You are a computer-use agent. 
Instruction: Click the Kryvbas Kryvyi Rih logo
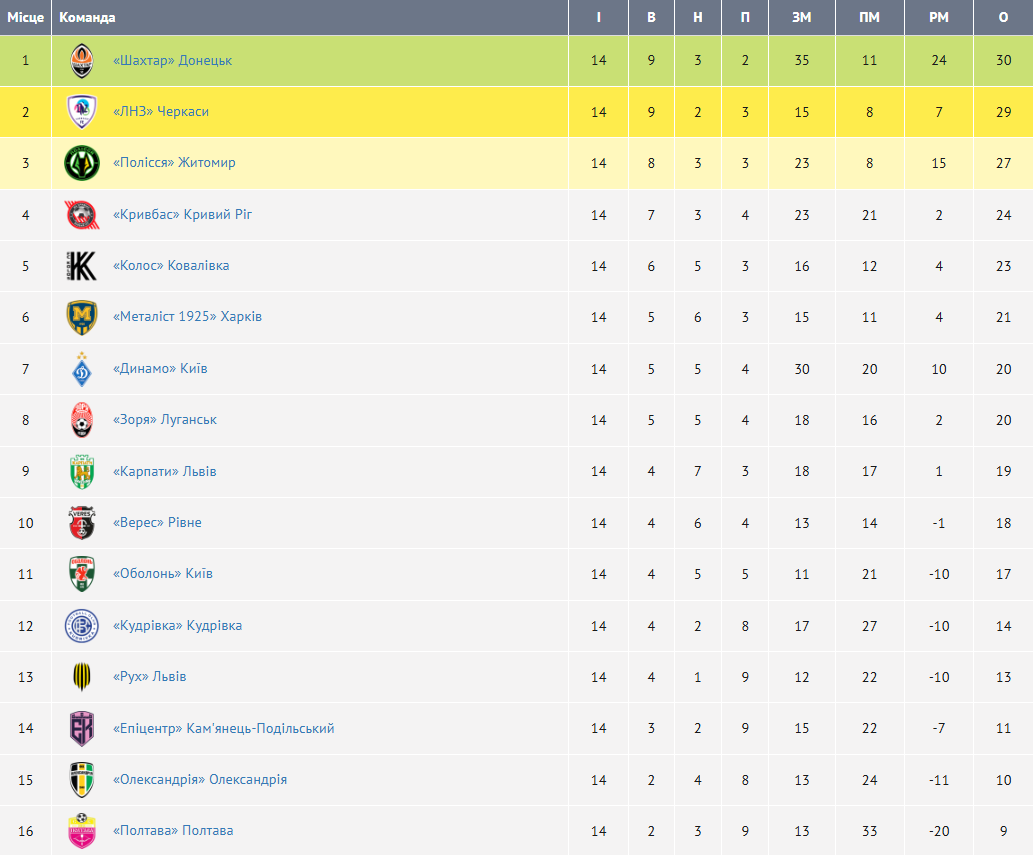pos(81,215)
